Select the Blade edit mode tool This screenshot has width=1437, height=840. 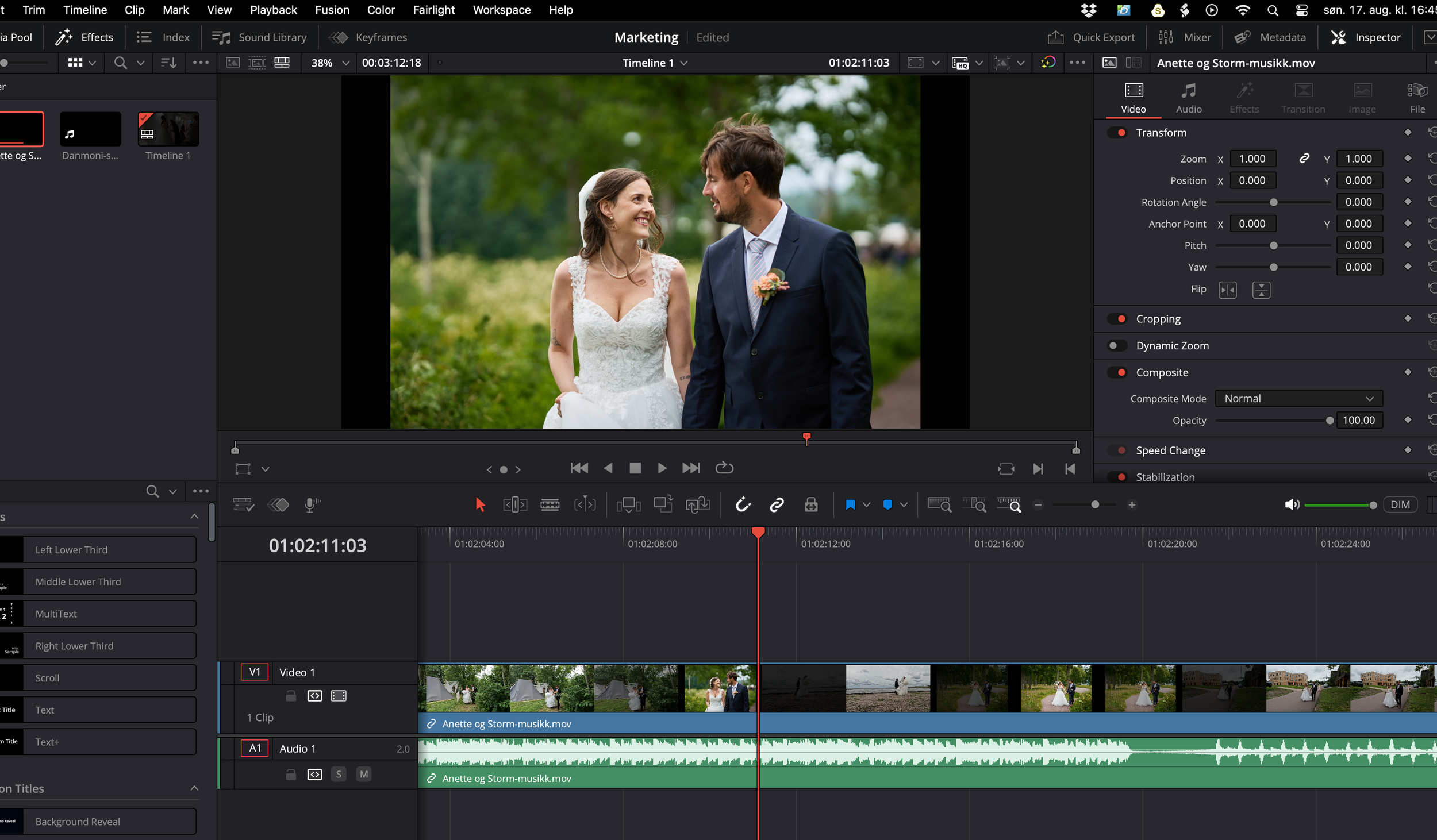coord(550,505)
